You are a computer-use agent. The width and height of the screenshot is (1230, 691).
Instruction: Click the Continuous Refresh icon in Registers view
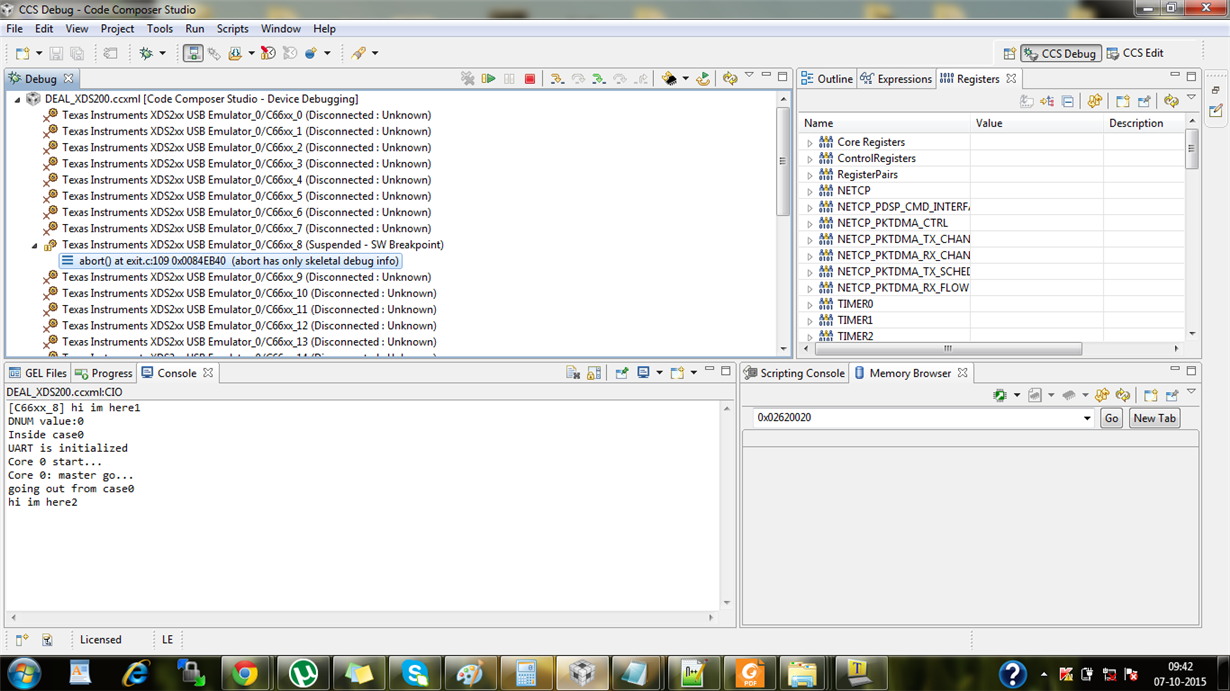tap(1095, 101)
